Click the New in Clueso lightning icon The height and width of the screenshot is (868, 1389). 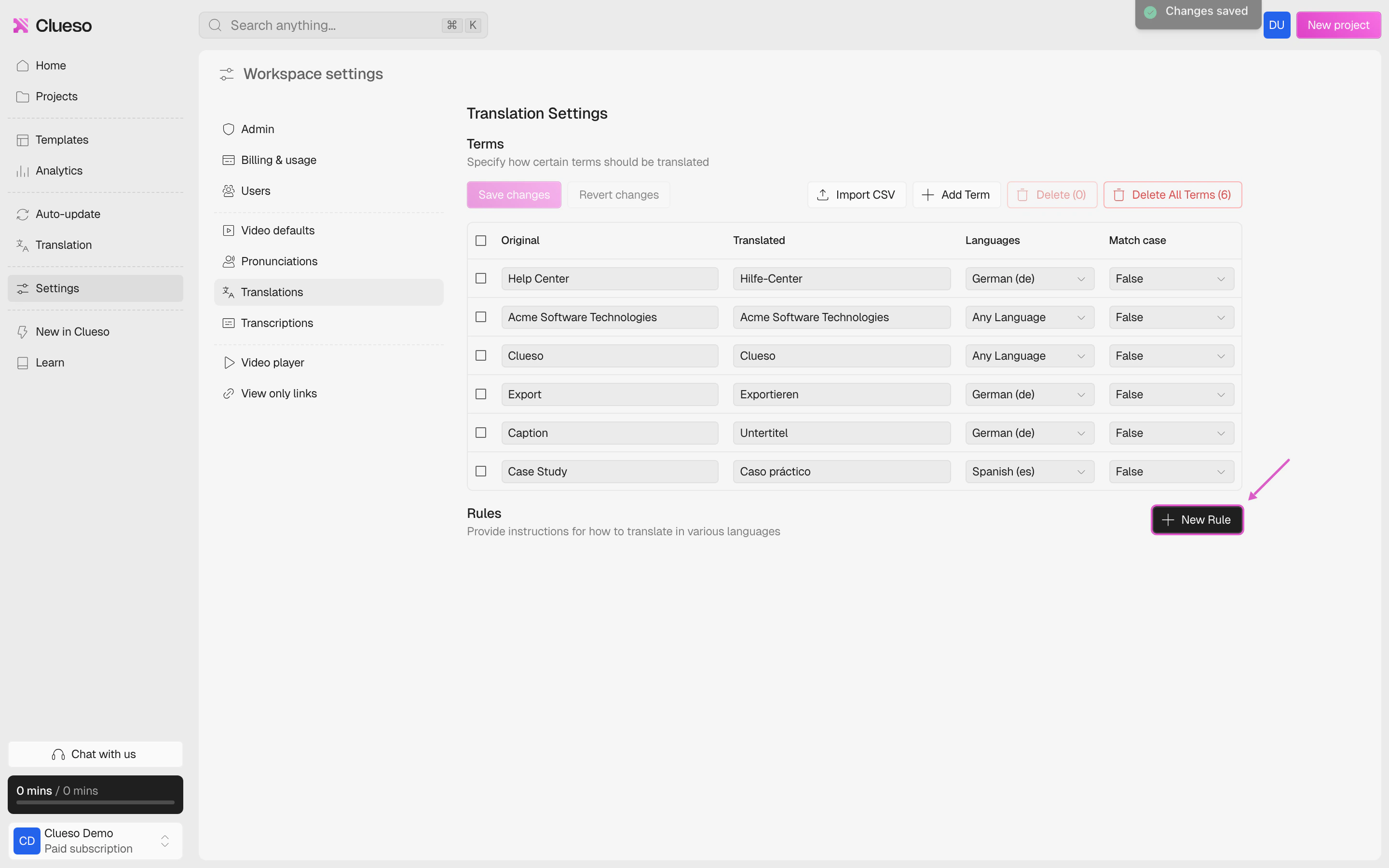(22, 332)
